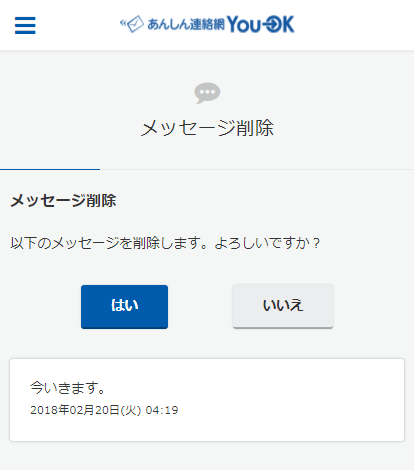The width and height of the screenshot is (414, 470).
Task: Click the white header bar beside the logo
Action: [x=353, y=25]
